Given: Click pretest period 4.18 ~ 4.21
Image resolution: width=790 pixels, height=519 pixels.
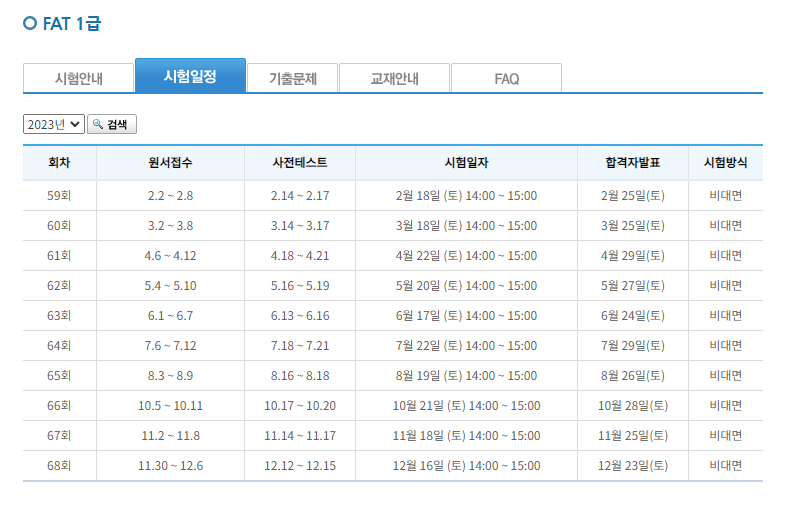Looking at the screenshot, I should [x=300, y=255].
